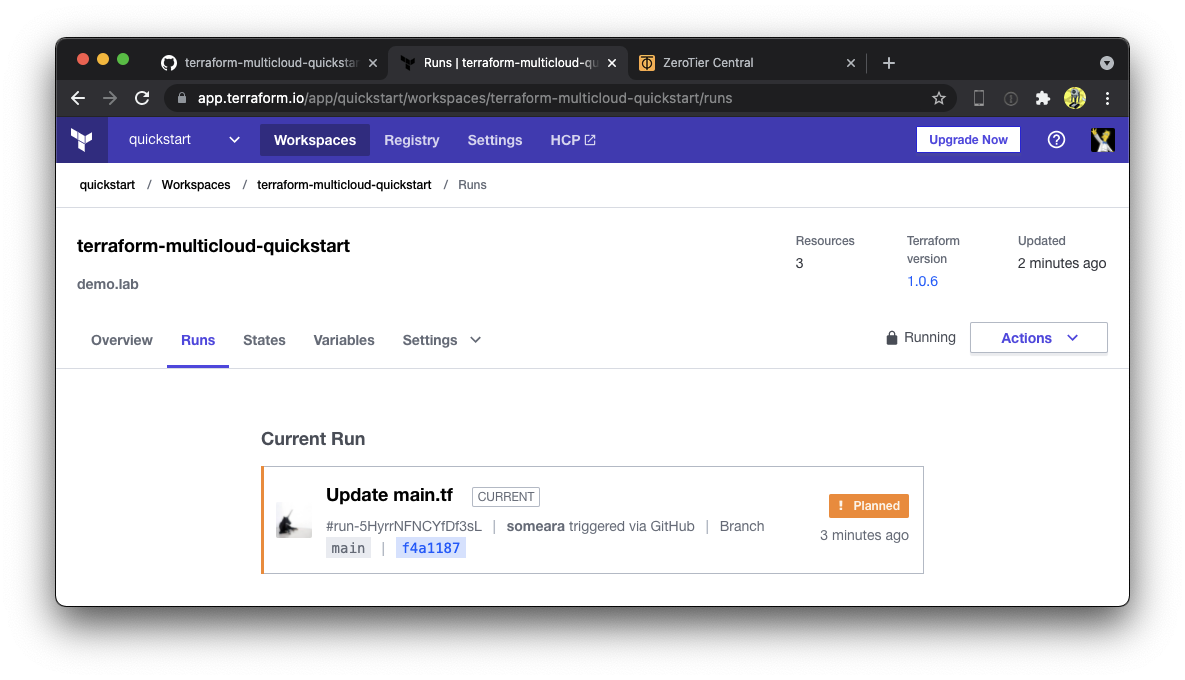Click the Current Run heading
Image resolution: width=1185 pixels, height=680 pixels.
click(313, 439)
